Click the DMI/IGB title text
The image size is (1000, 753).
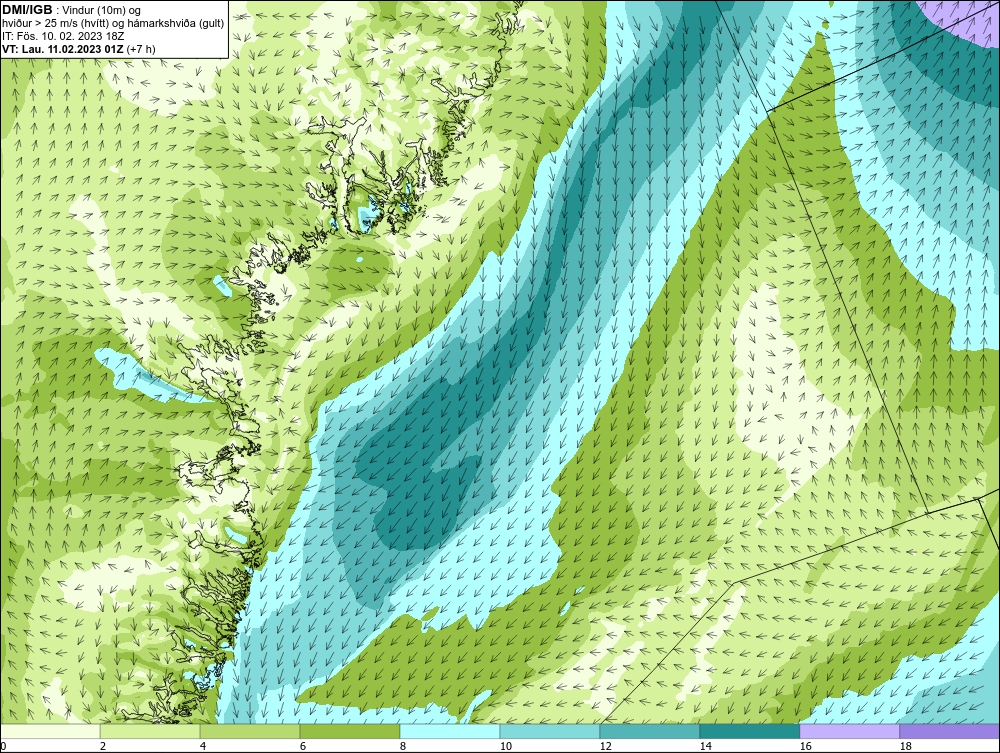(x=27, y=10)
